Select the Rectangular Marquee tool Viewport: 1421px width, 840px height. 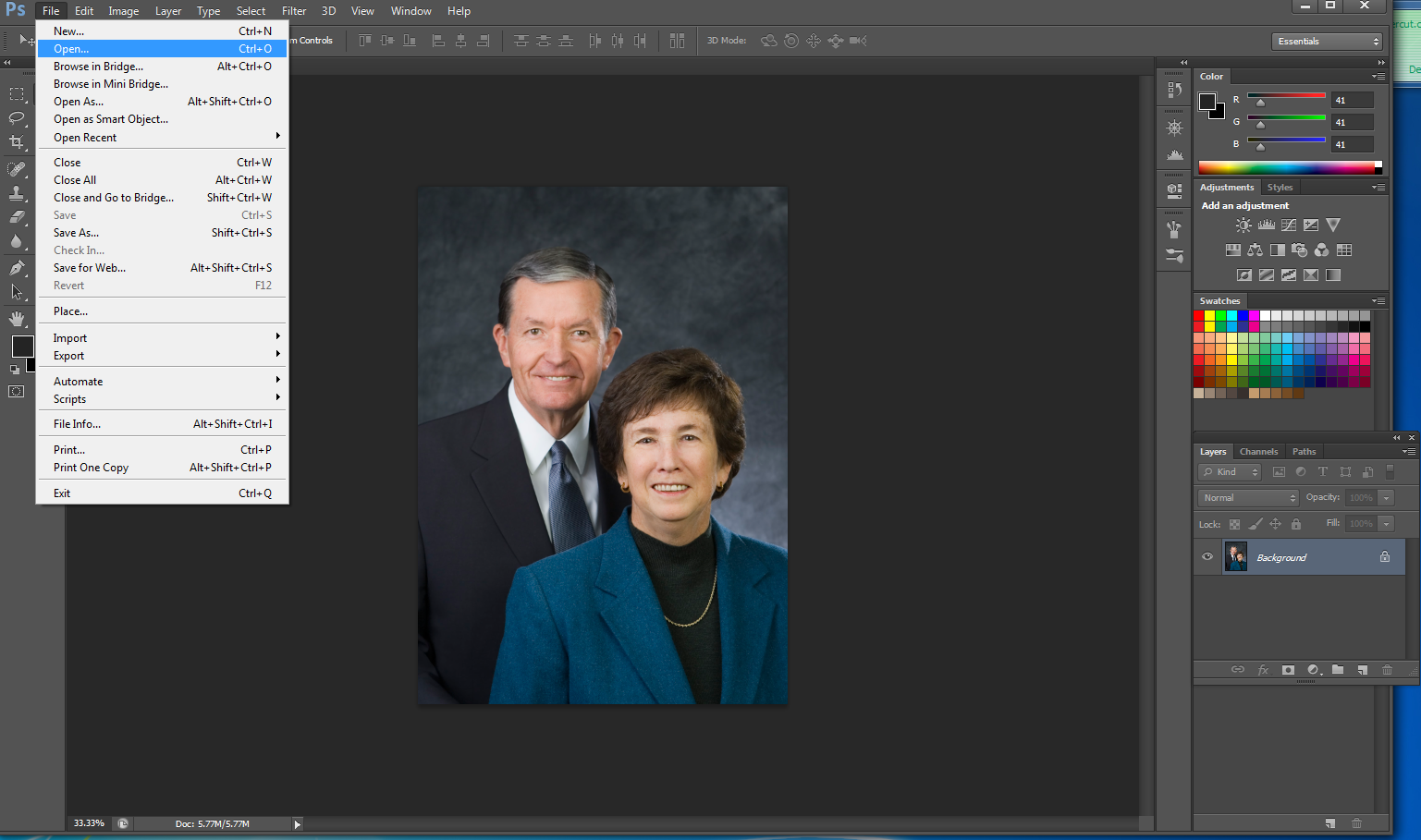click(17, 94)
